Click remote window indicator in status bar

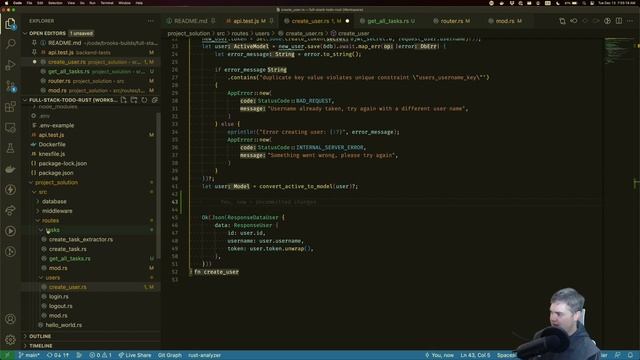click(7, 355)
